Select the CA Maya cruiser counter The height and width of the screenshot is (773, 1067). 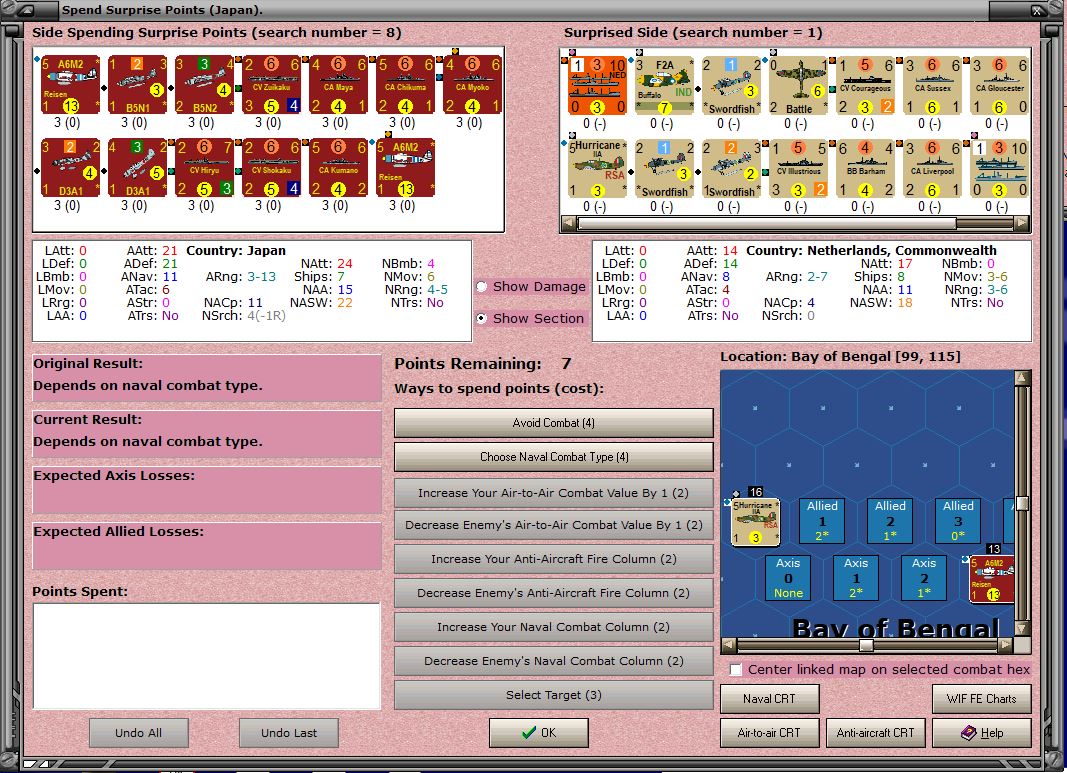[338, 85]
